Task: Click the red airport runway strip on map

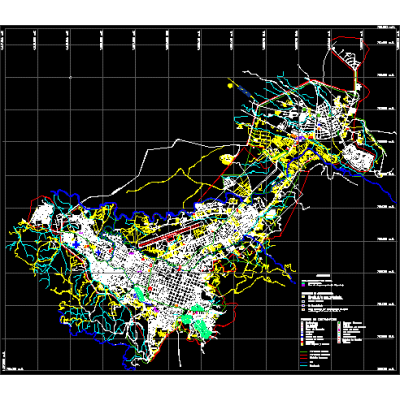Action: click(x=169, y=234)
